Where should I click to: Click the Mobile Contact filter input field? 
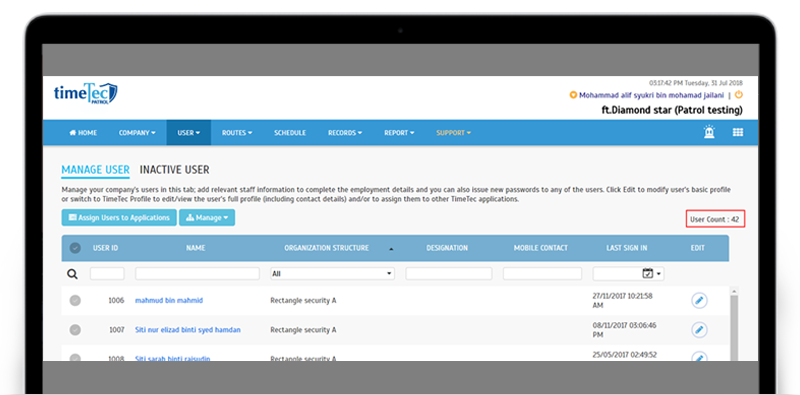[x=542, y=274]
